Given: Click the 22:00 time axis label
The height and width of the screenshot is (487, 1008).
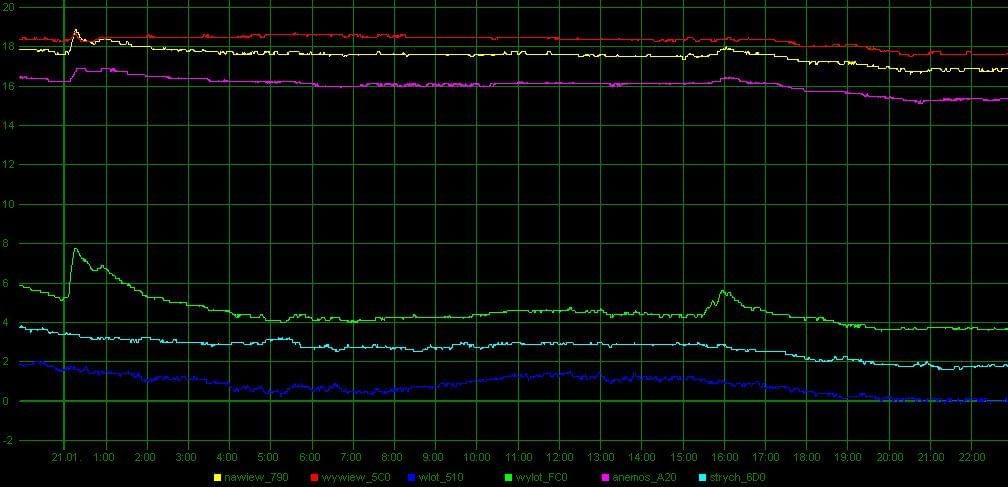Looking at the screenshot, I should 973,457.
